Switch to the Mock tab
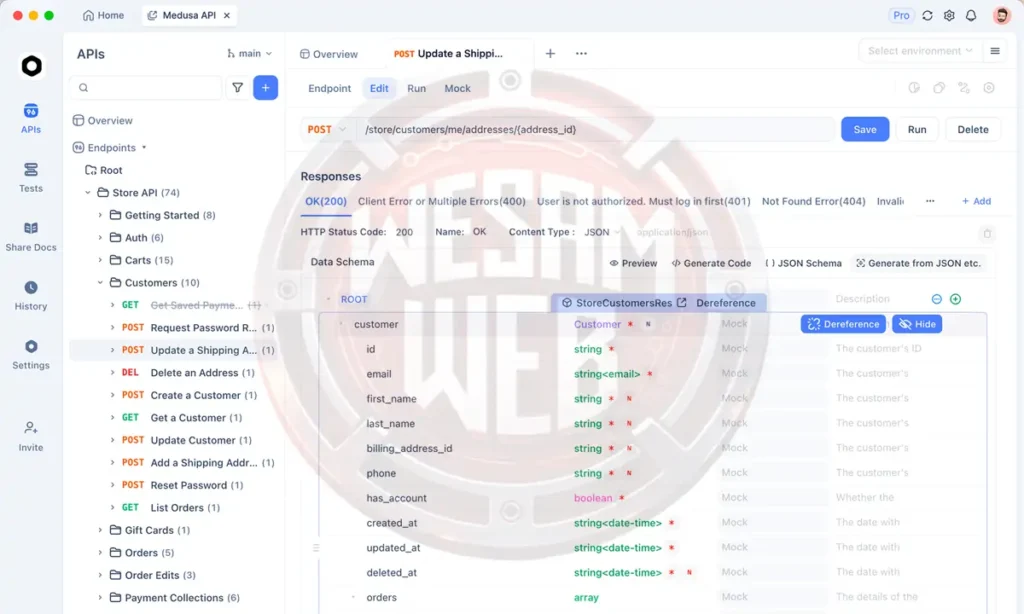Viewport: 1024px width, 614px height. pos(457,88)
